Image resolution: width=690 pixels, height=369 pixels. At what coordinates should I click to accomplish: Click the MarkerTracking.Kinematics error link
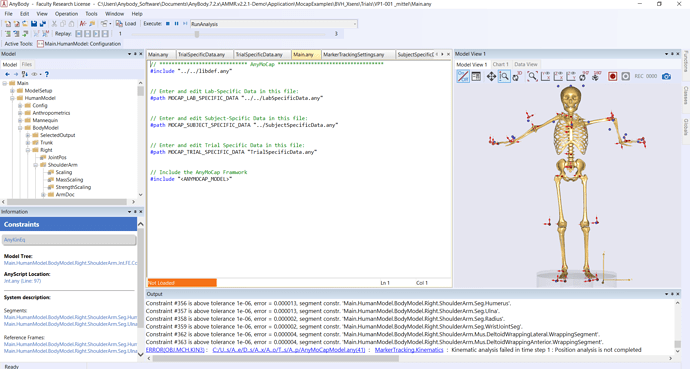click(409, 350)
